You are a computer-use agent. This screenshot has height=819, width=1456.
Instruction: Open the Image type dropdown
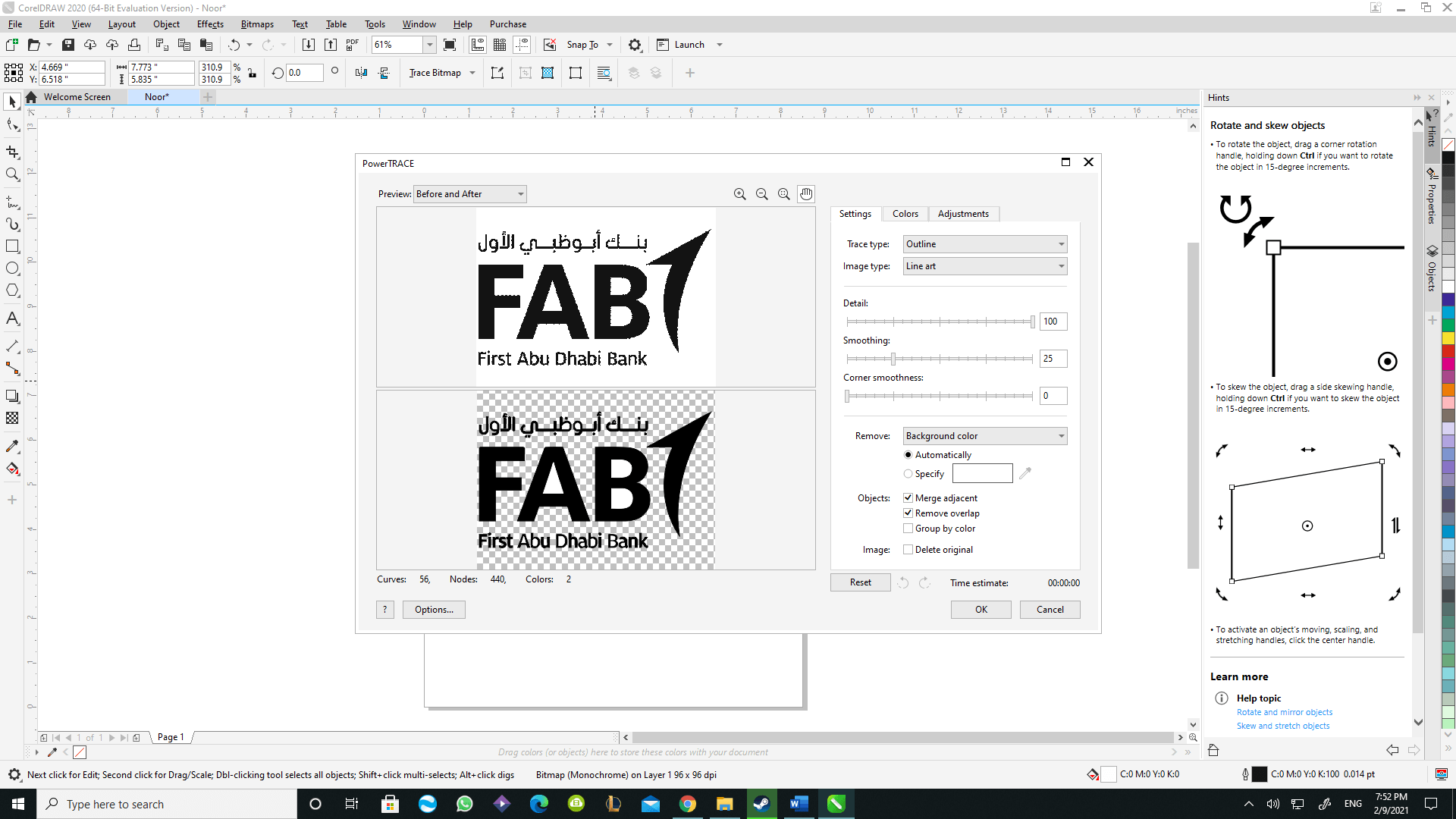click(x=985, y=266)
